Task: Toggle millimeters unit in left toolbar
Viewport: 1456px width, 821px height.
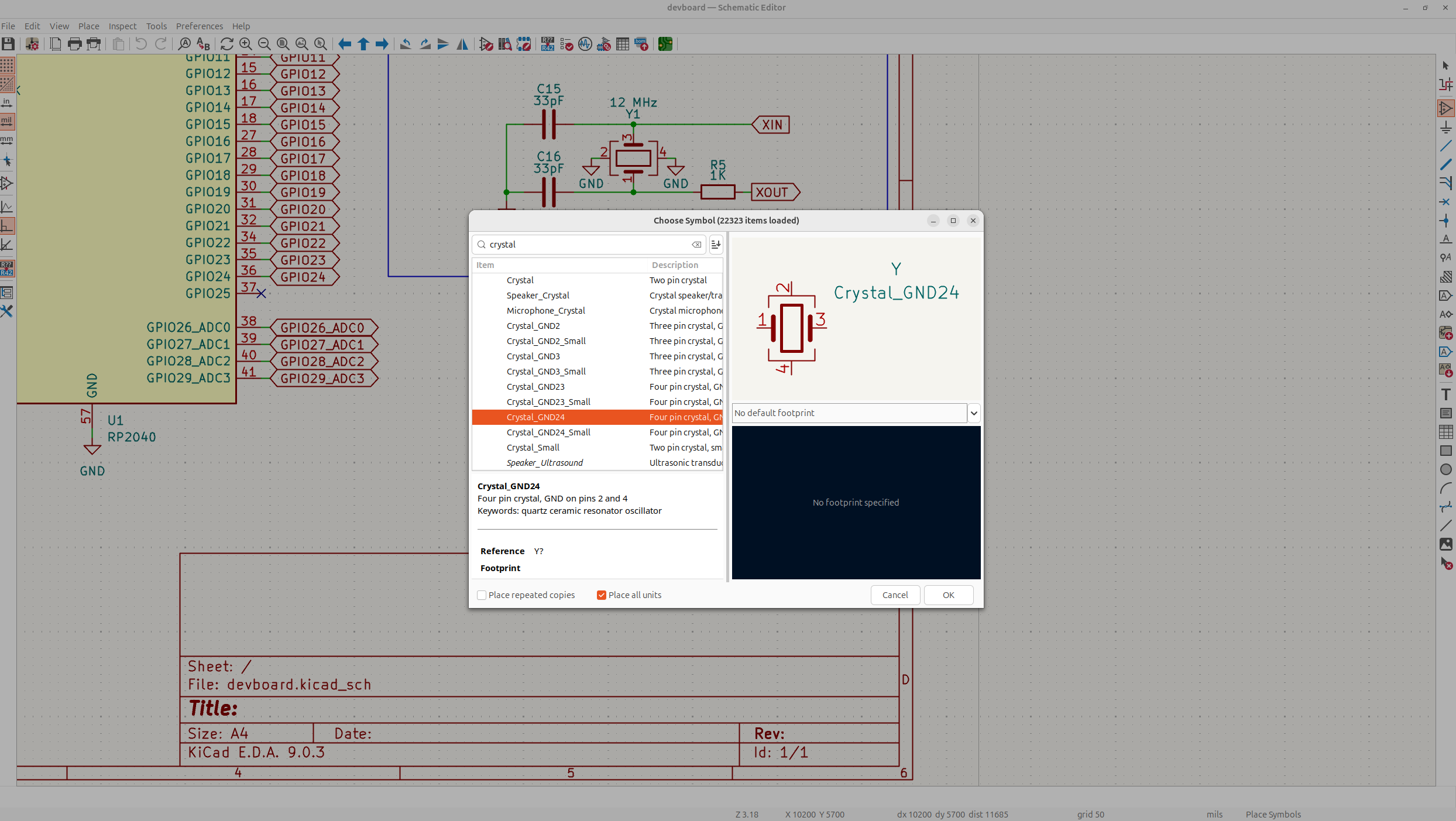Action: (7, 140)
